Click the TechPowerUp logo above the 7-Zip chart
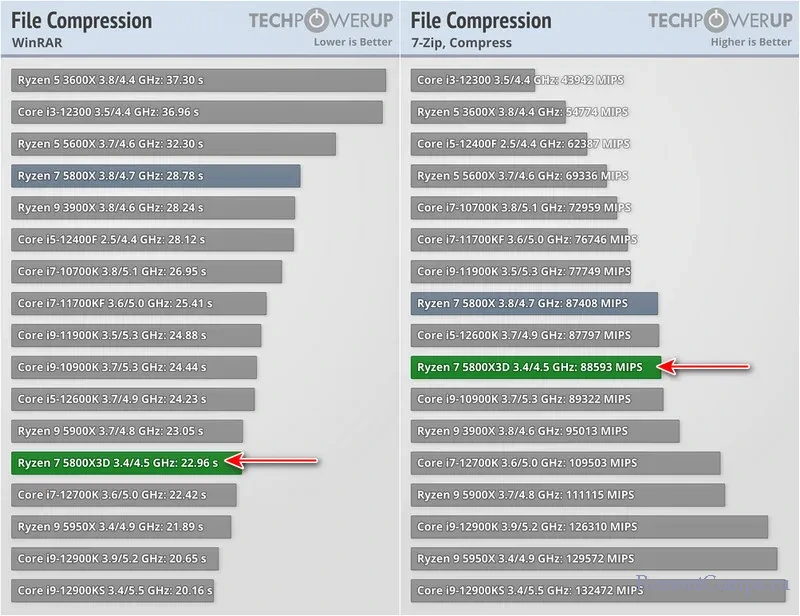The image size is (800, 616). (720, 21)
